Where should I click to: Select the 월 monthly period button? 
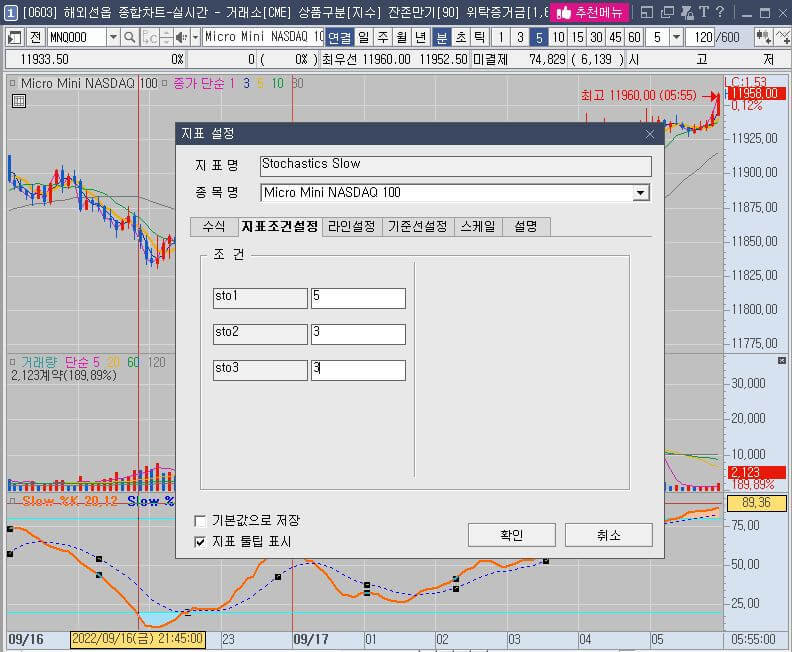[402, 37]
